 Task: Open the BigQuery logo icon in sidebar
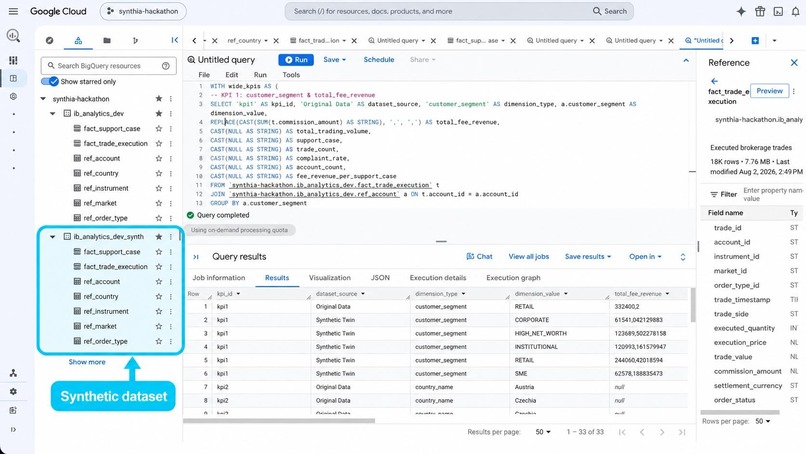(x=13, y=35)
